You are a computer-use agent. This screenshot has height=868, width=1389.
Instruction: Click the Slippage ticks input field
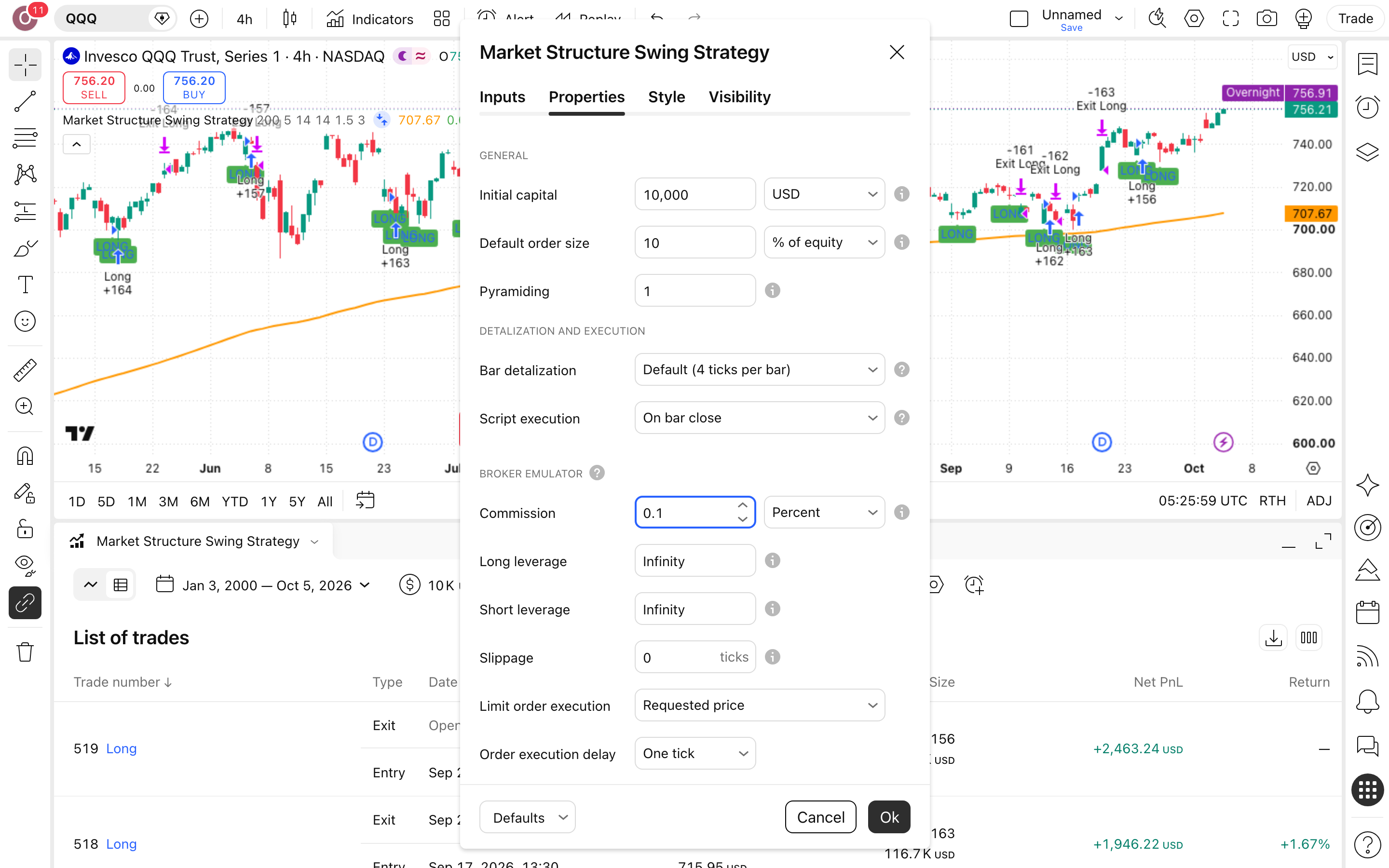(695, 657)
